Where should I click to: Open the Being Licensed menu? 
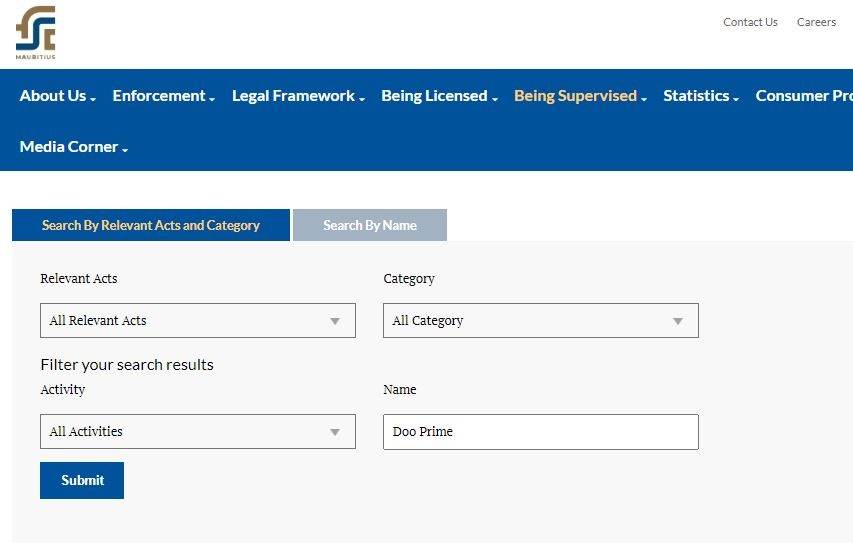pyautogui.click(x=440, y=96)
